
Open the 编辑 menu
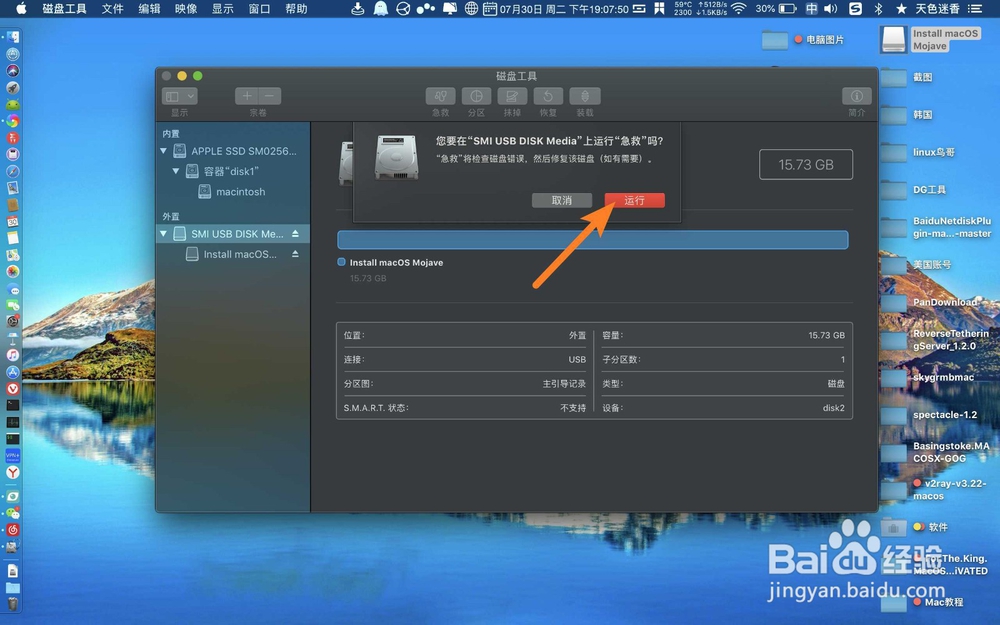pyautogui.click(x=149, y=9)
